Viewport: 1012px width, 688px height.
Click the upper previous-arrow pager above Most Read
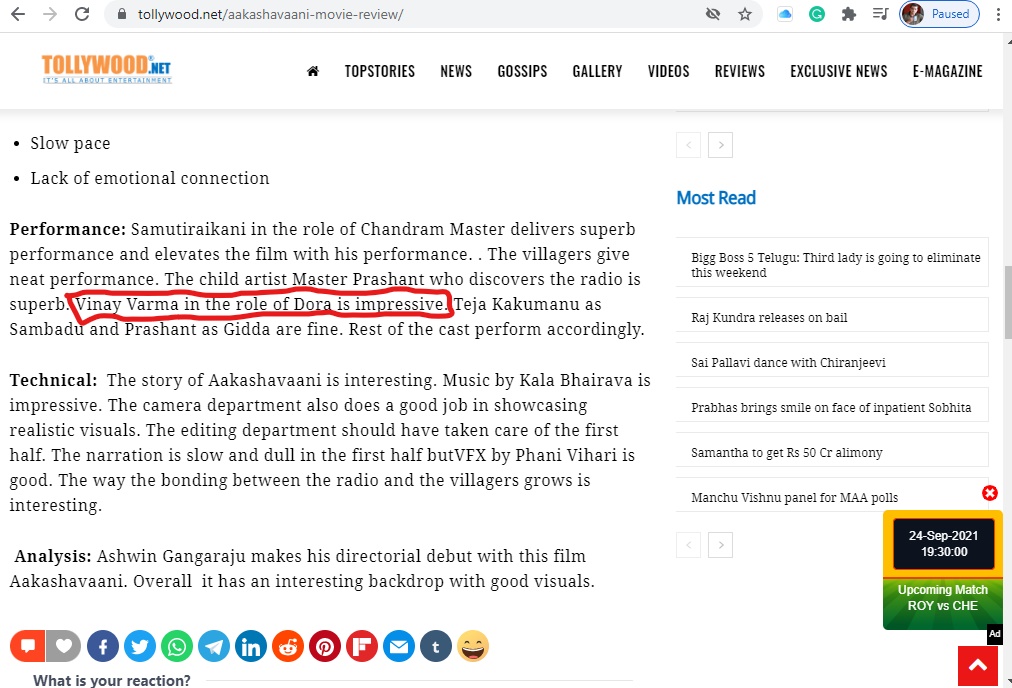[688, 145]
